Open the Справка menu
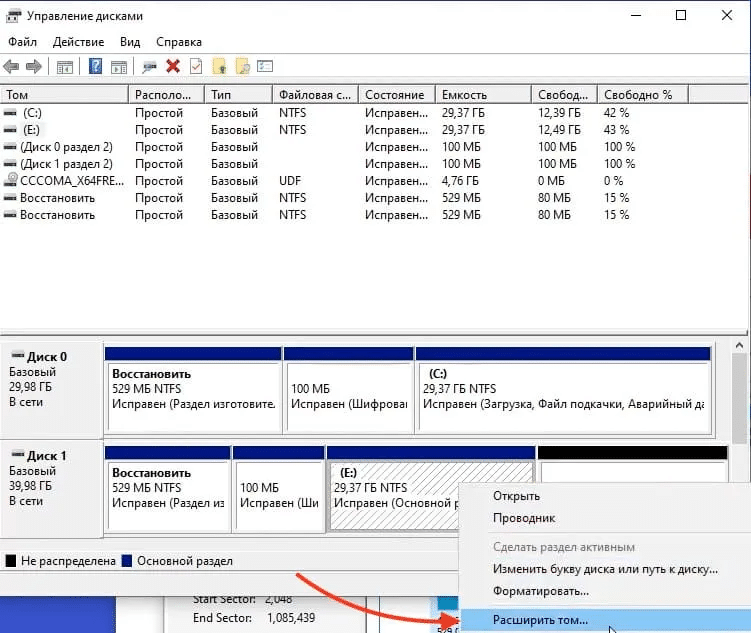The image size is (751, 633). click(179, 42)
